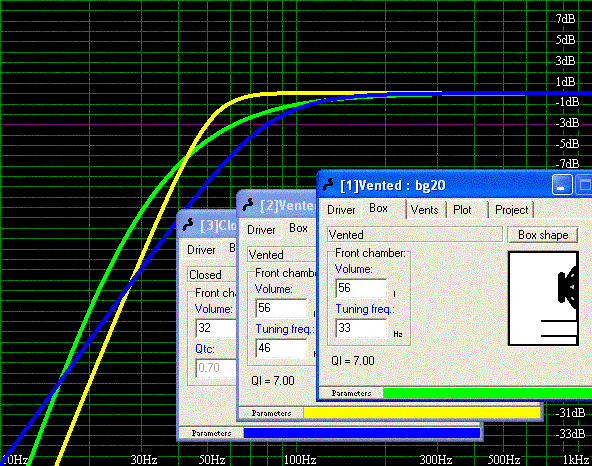Switch to the Vents tab
This screenshot has width=592, height=466.
tap(424, 210)
